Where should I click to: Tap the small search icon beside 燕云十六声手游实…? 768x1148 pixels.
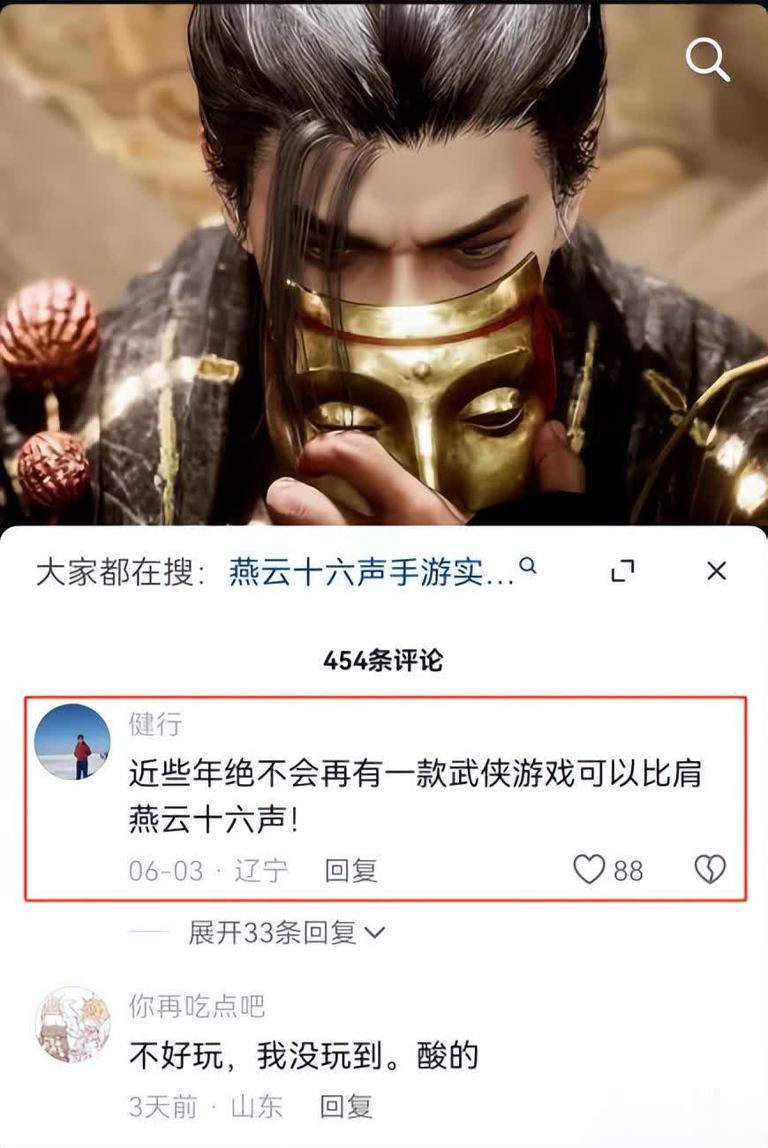pos(528,565)
